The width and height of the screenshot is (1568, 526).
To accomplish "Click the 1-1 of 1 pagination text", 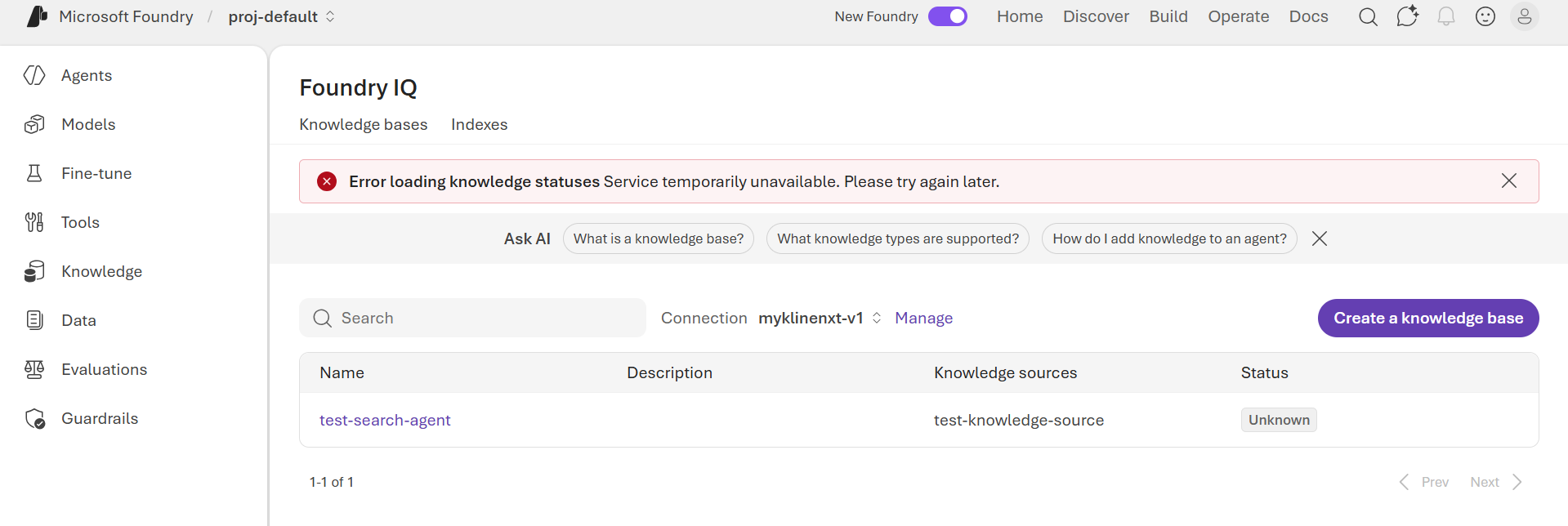I will click(332, 482).
